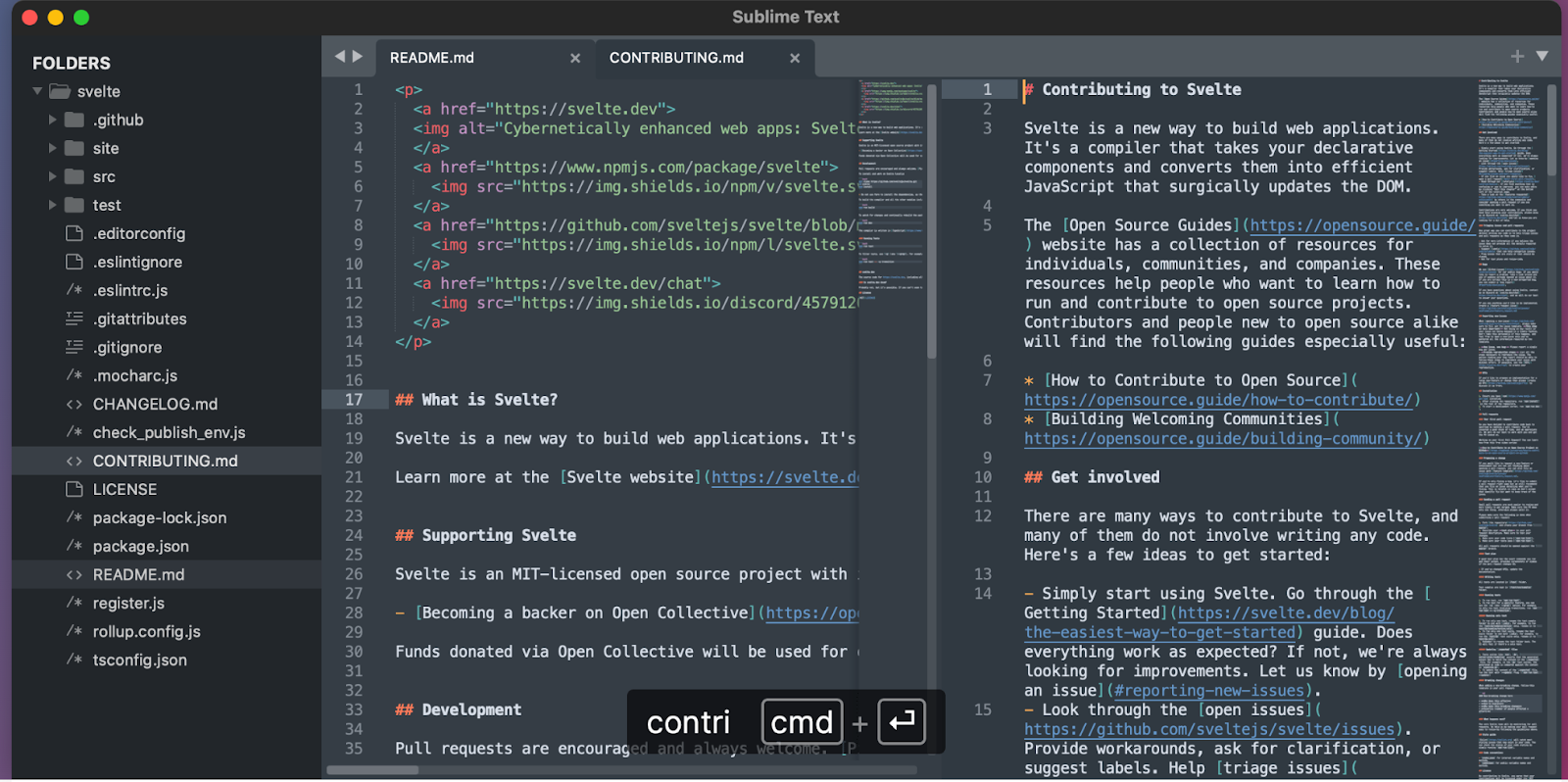
Task: Click the svelte root folder icon
Action: [60, 91]
